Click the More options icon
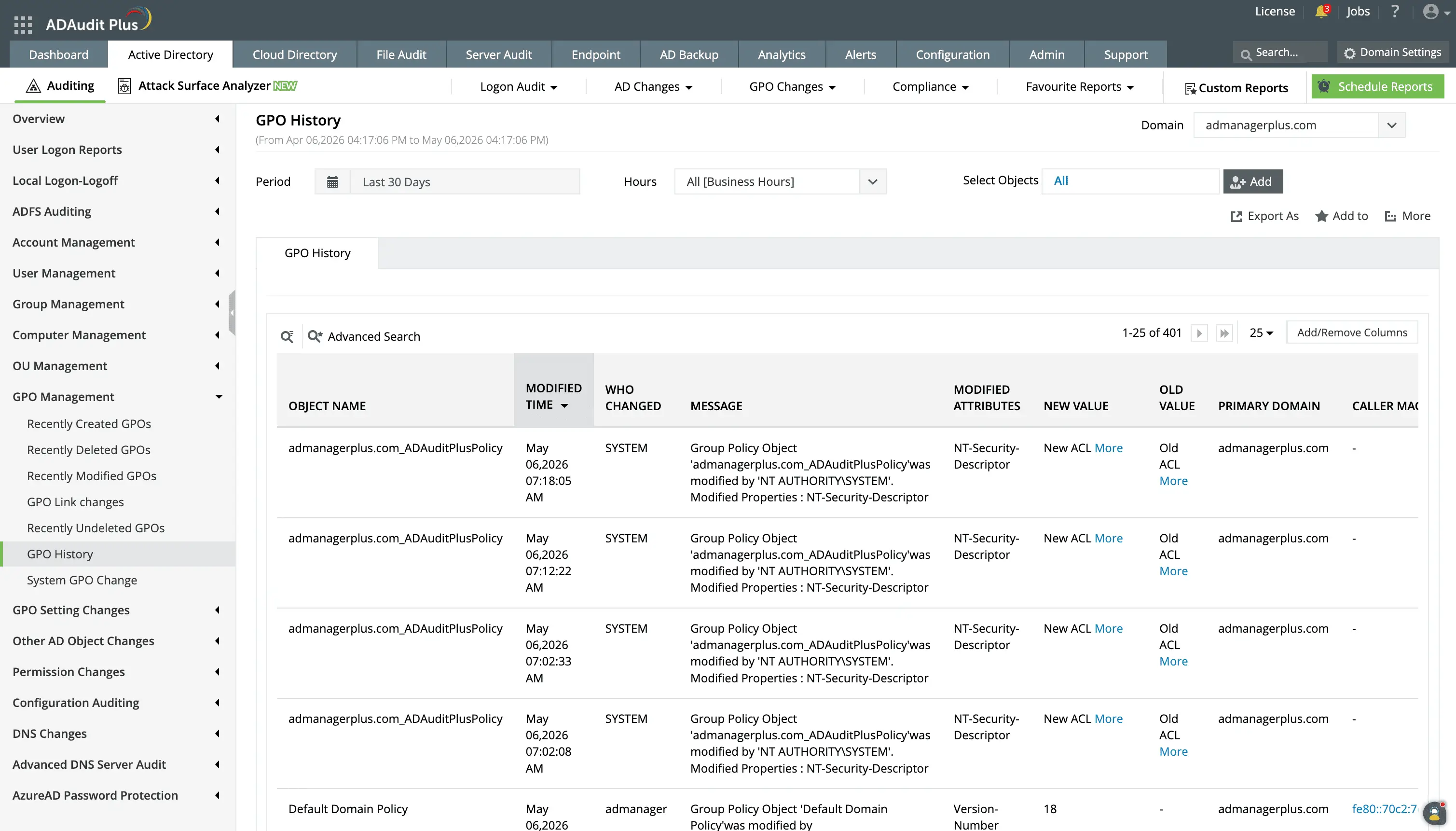The width and height of the screenshot is (1456, 831). (x=1390, y=216)
